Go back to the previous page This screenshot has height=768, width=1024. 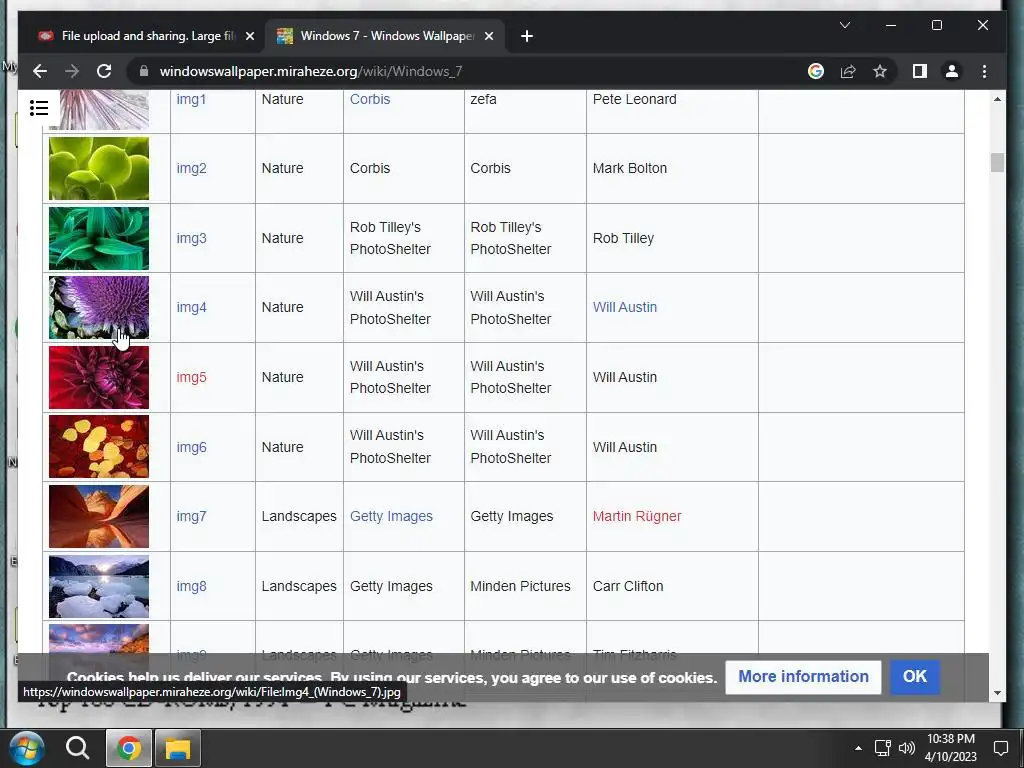pyautogui.click(x=40, y=71)
